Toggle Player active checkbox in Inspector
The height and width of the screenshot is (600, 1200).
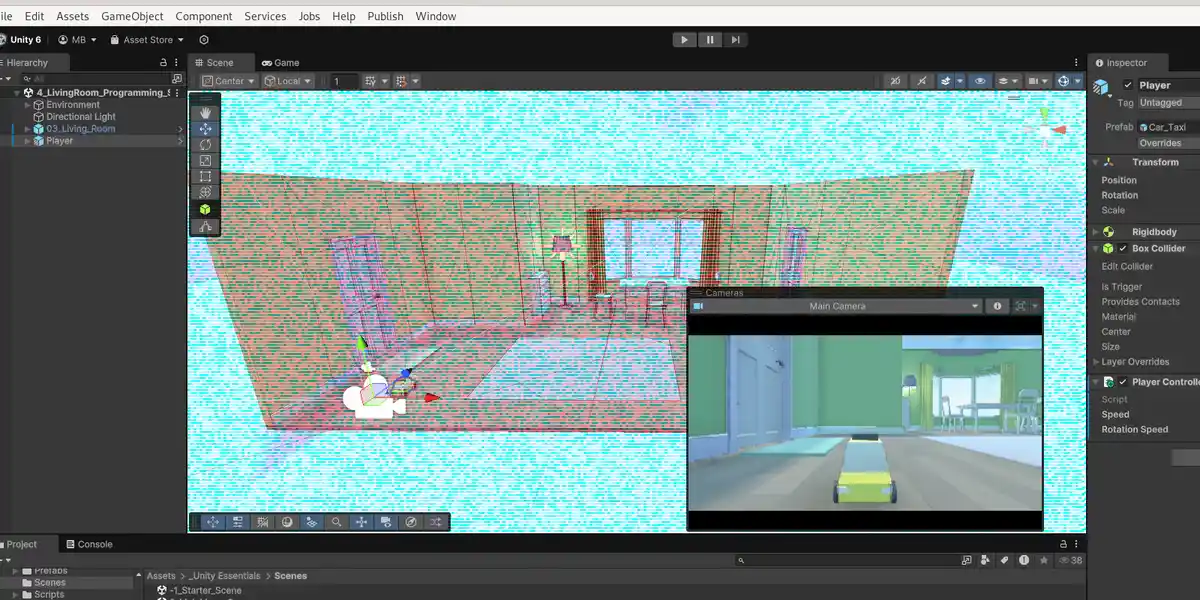click(x=1128, y=85)
